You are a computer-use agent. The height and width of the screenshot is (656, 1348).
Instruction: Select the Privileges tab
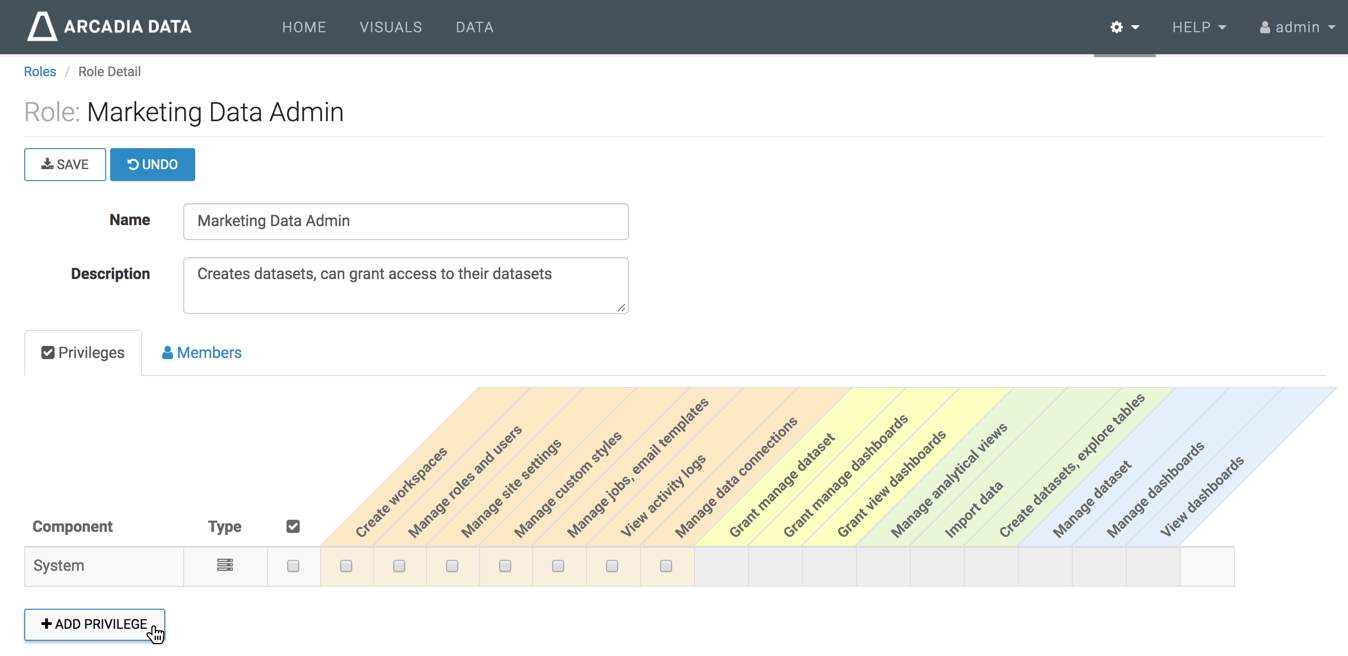(83, 353)
